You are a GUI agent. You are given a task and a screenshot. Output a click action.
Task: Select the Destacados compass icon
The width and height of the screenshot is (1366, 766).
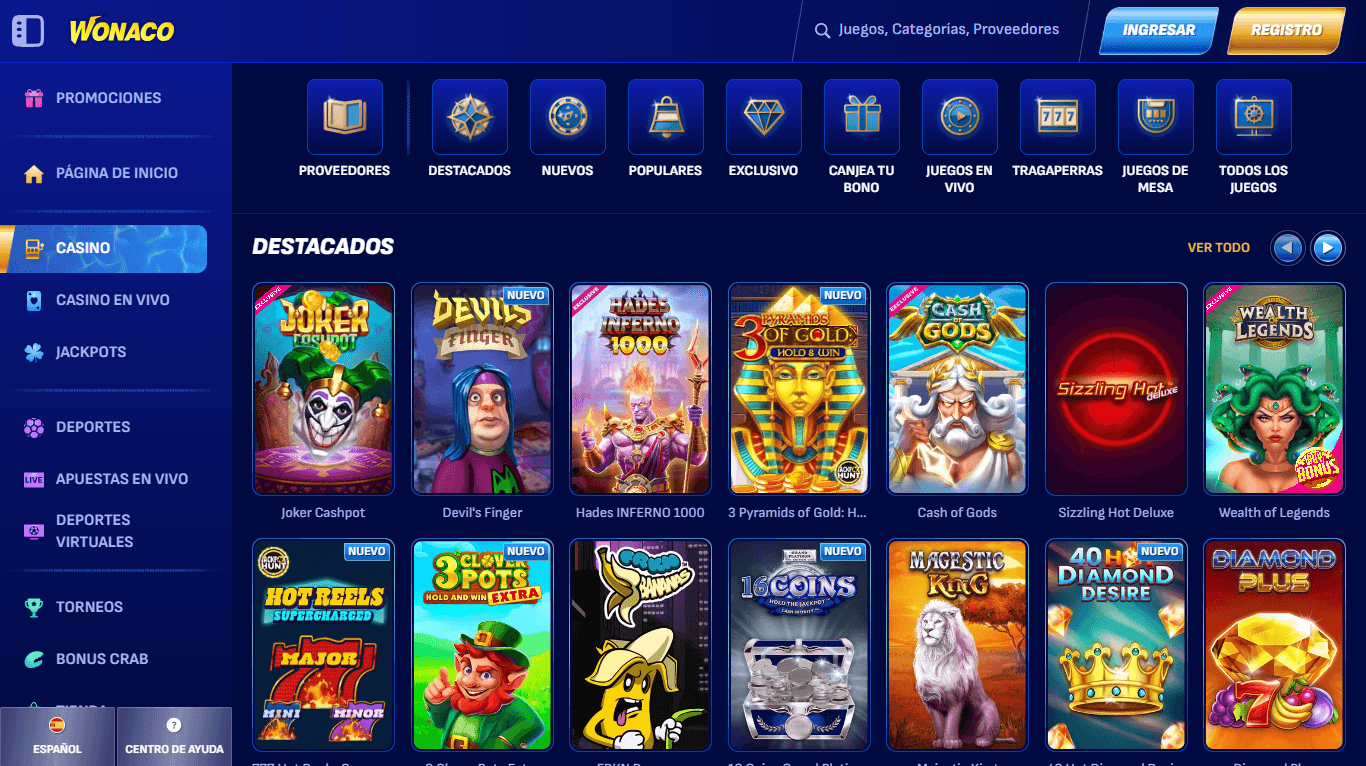[469, 117]
